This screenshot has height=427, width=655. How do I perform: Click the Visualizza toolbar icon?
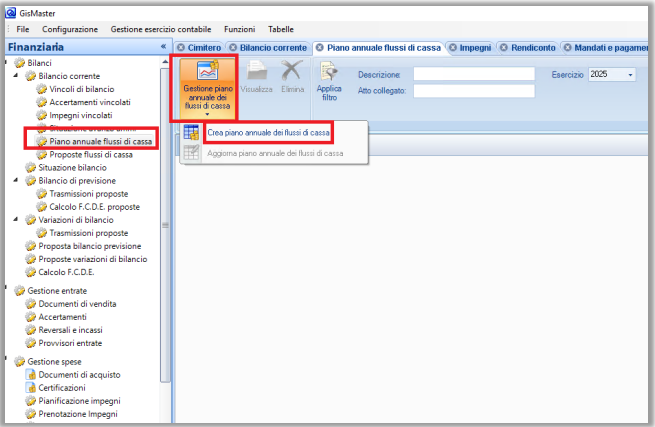[256, 72]
